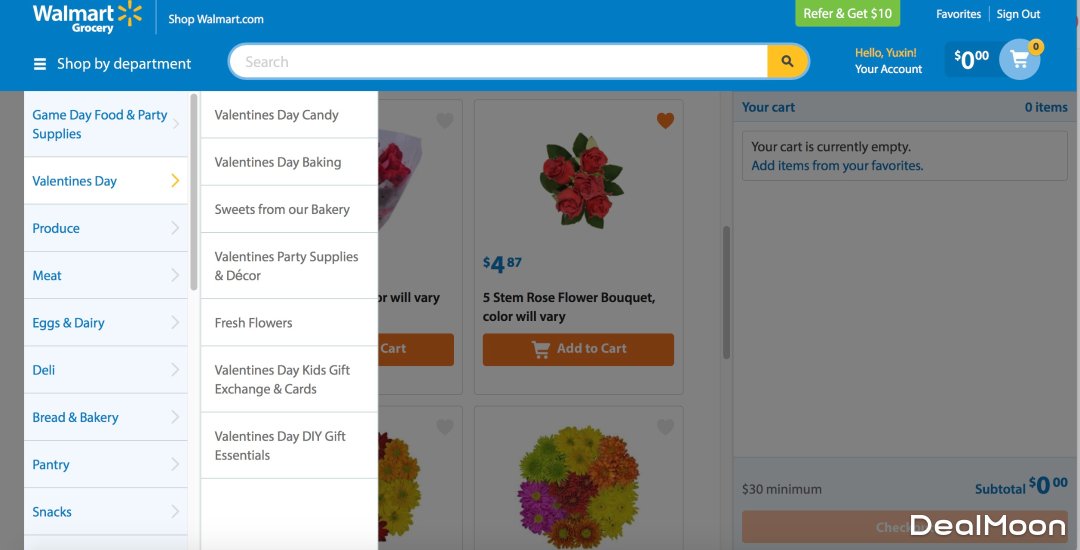Expand the Bread & Bakery chevron

click(175, 417)
